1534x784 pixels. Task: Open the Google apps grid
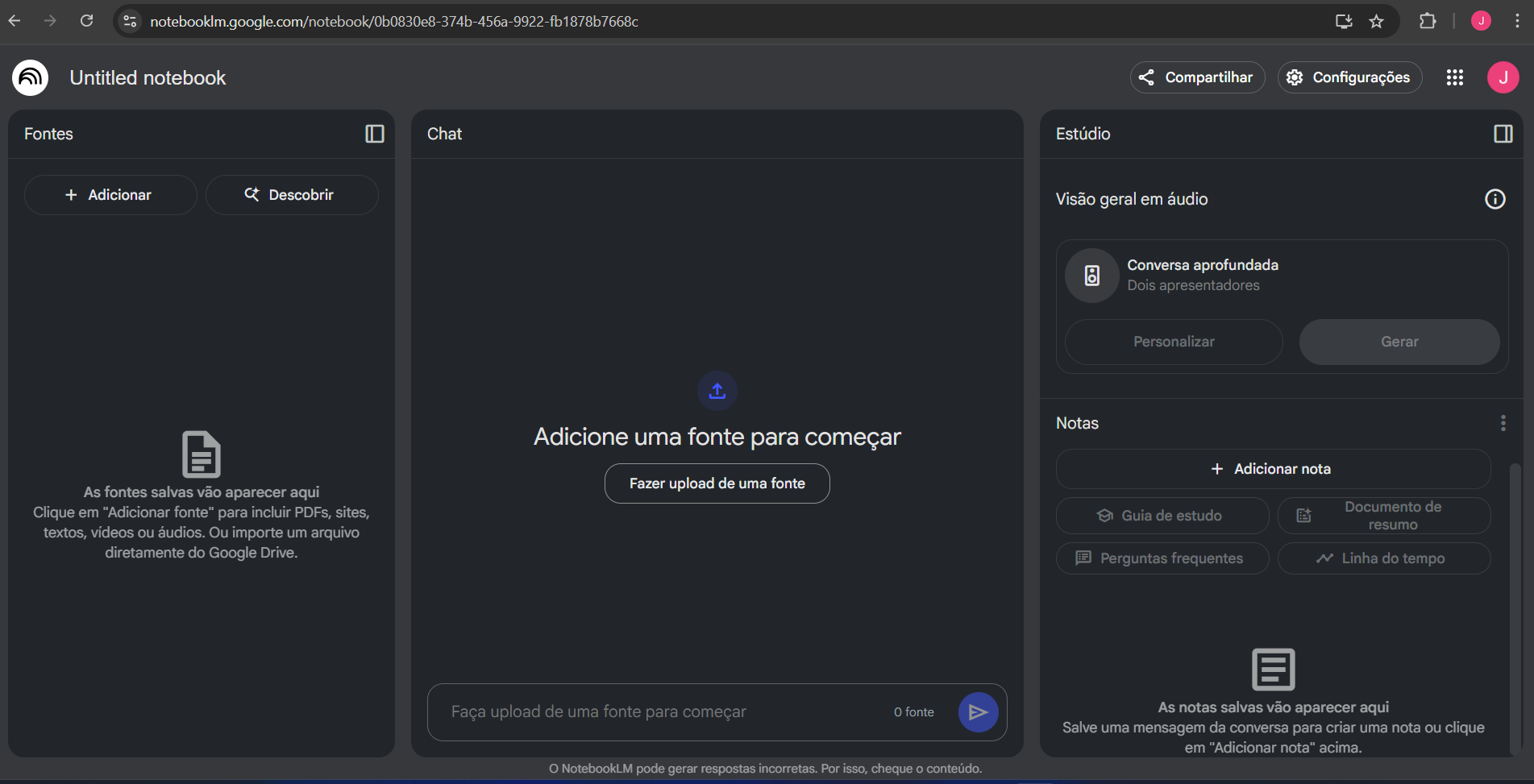coord(1454,77)
